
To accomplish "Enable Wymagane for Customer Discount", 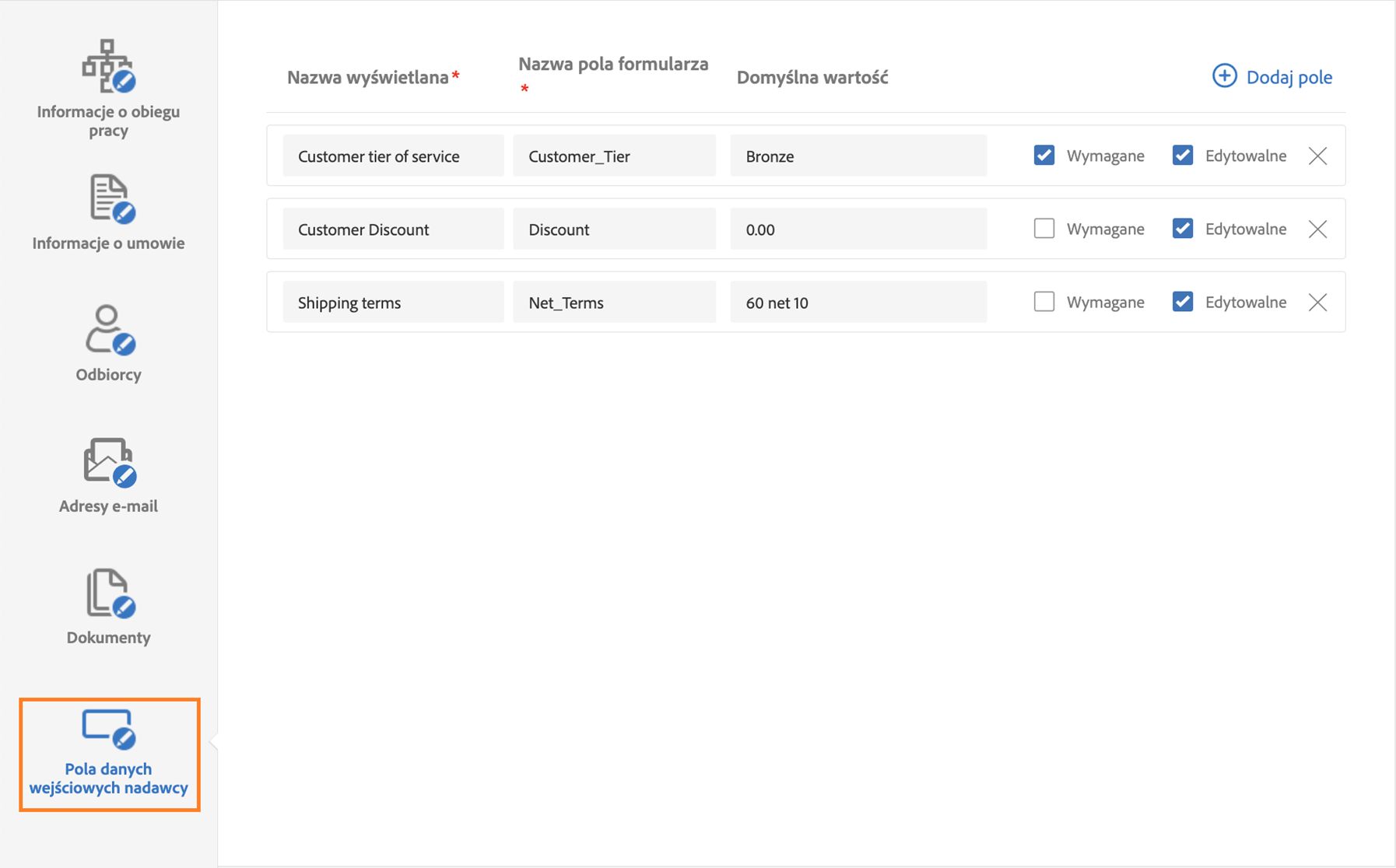I will pos(1044,229).
